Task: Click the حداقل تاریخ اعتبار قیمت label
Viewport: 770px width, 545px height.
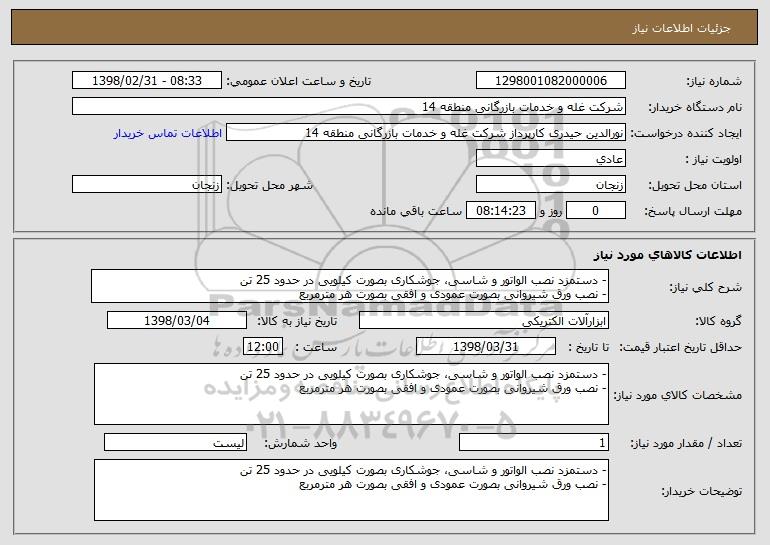Action: click(681, 348)
